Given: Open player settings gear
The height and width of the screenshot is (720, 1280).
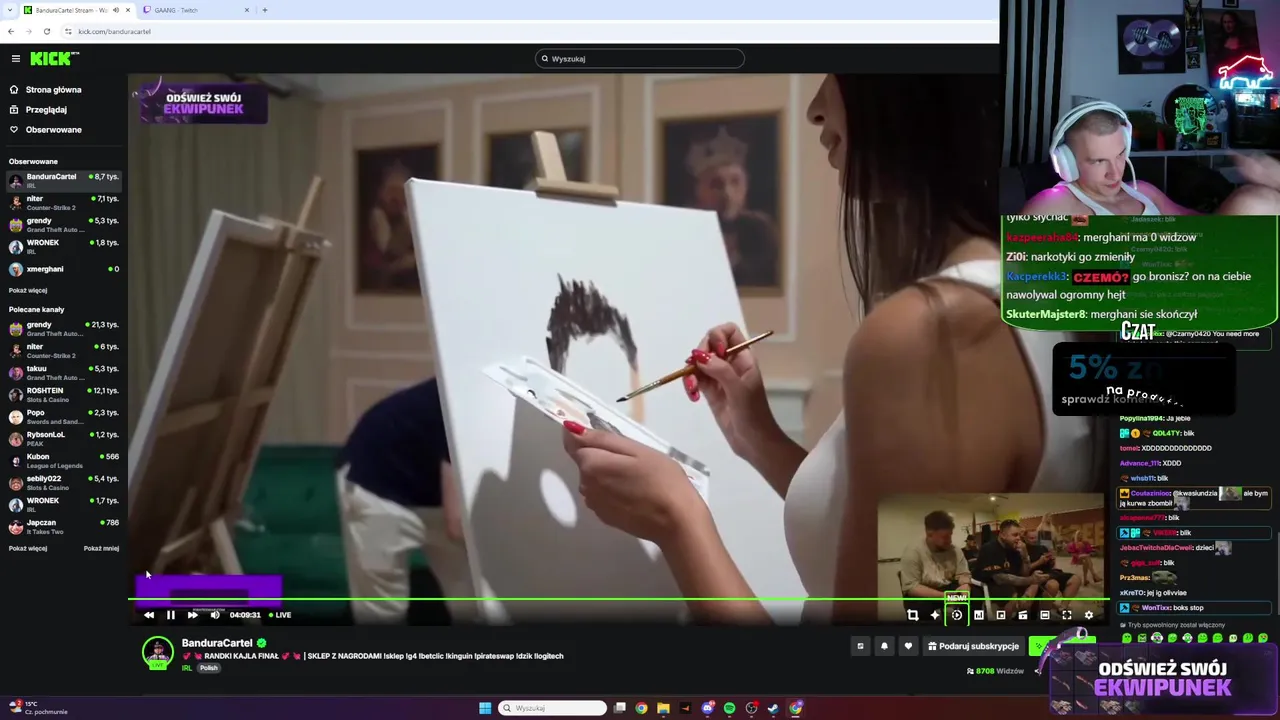Looking at the screenshot, I should tap(1089, 615).
